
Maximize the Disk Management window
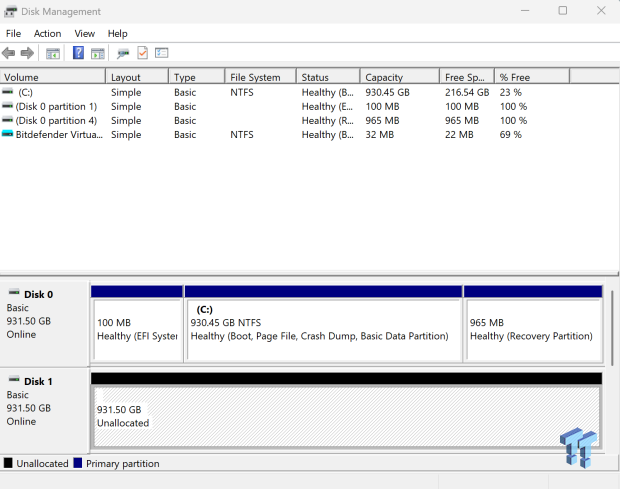(x=563, y=11)
